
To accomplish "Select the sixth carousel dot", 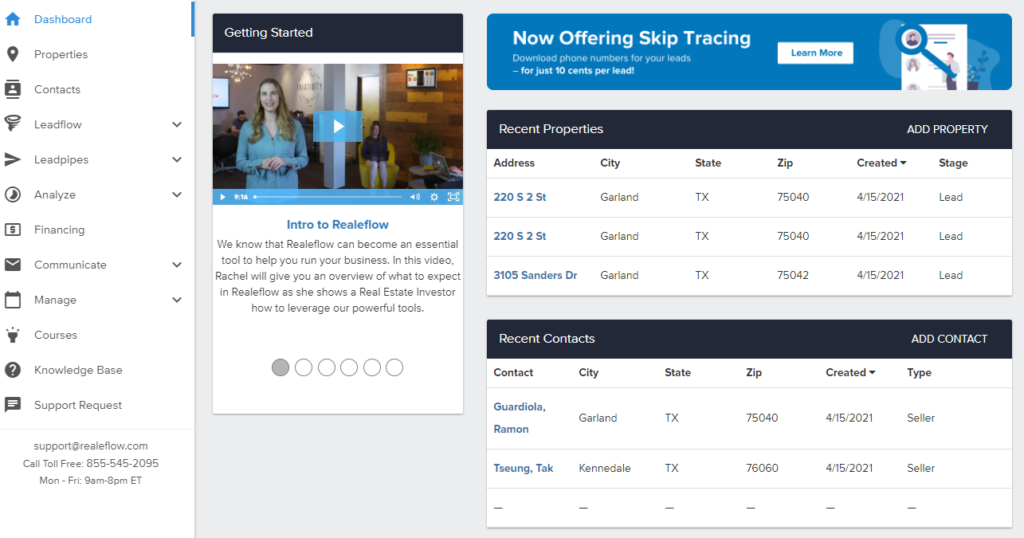I will click(394, 368).
